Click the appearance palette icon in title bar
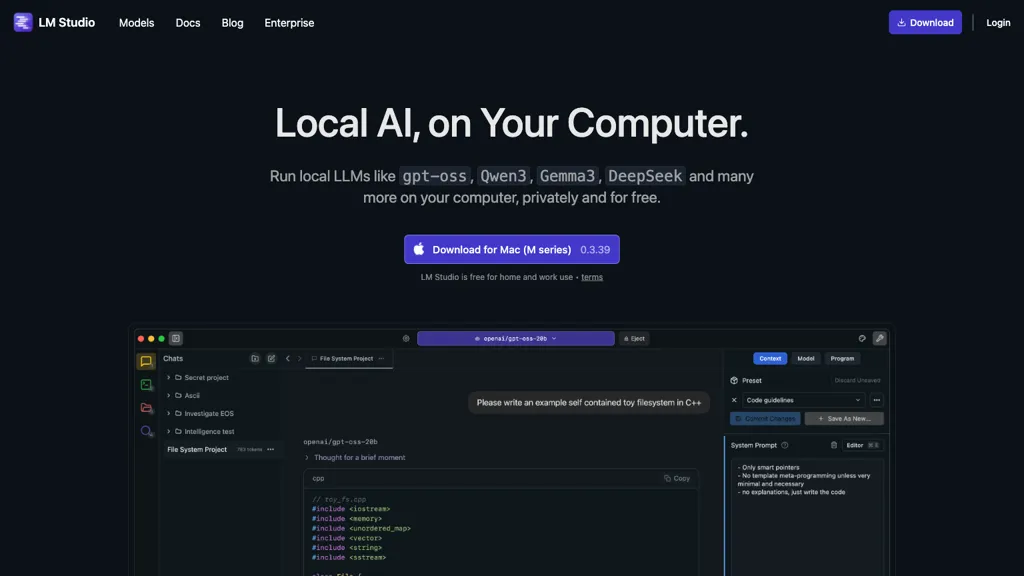The height and width of the screenshot is (576, 1024). point(862,338)
